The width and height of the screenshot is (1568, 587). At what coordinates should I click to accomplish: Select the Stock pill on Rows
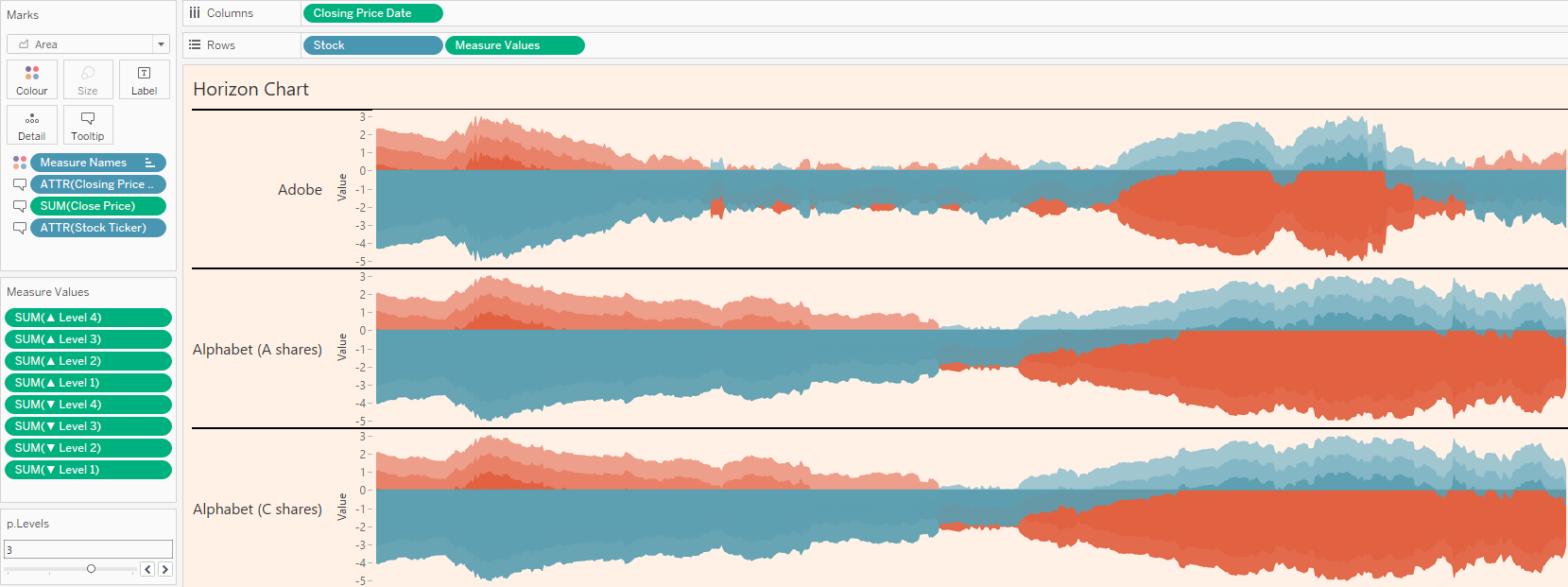click(x=372, y=45)
